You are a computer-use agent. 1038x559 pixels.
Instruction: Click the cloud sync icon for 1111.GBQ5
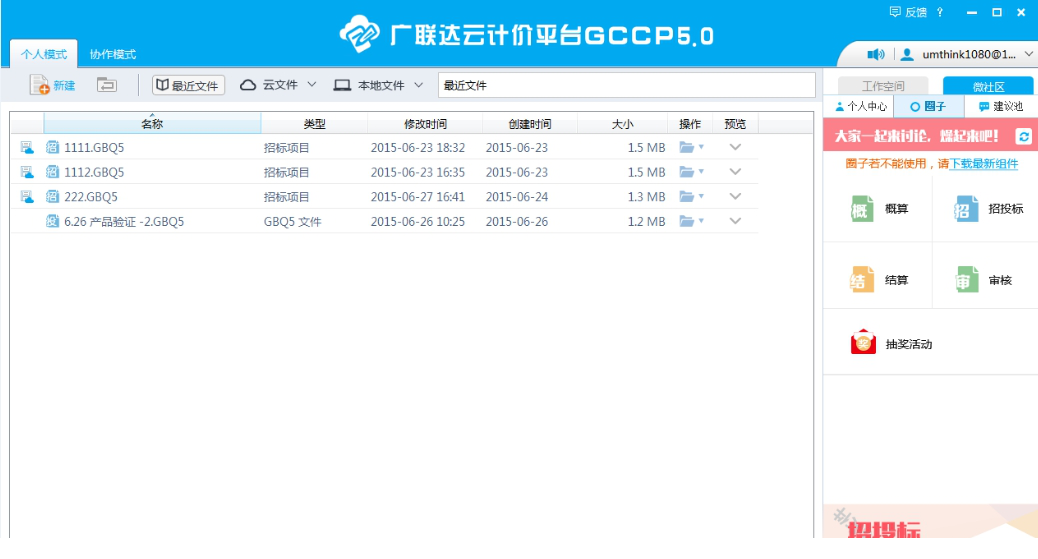tap(27, 148)
